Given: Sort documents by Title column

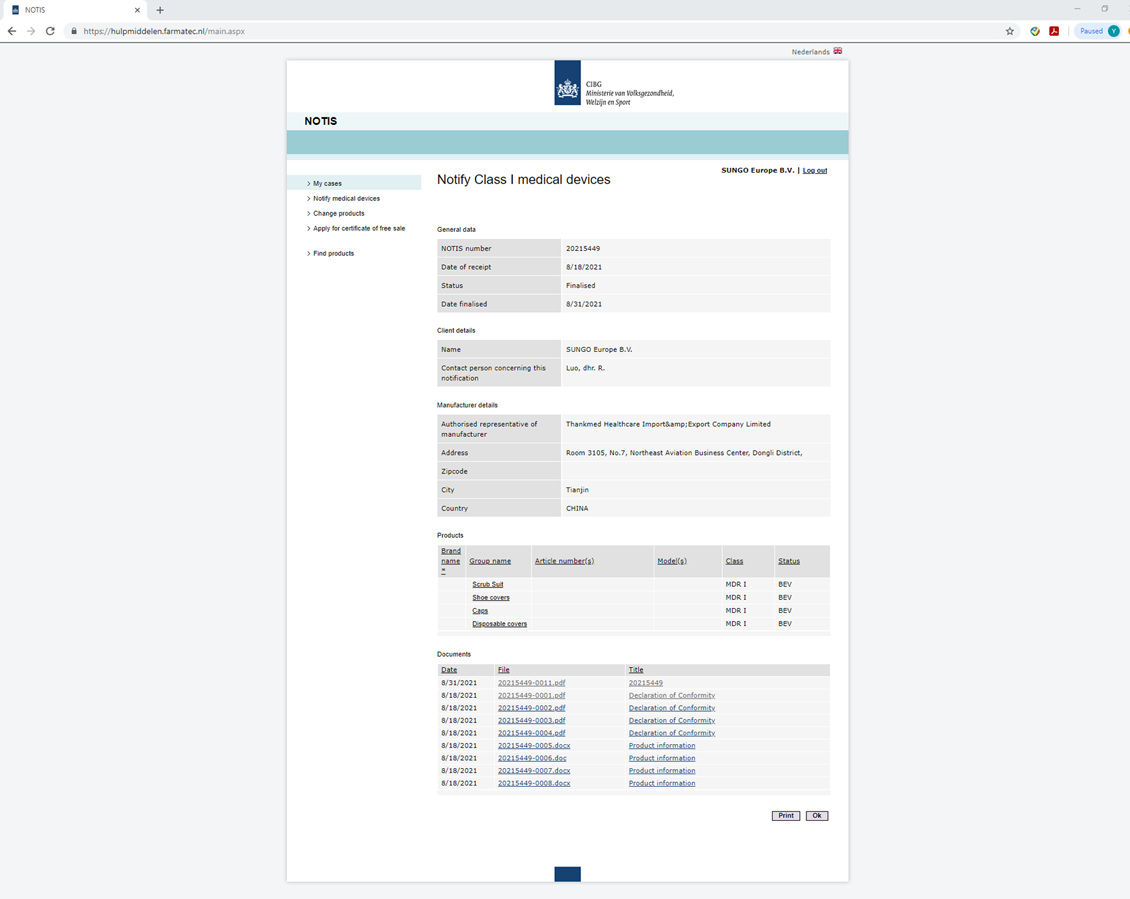Looking at the screenshot, I should (636, 670).
